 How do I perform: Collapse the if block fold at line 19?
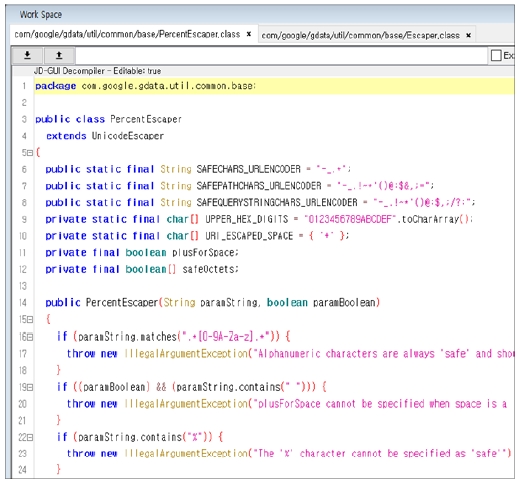(x=30, y=387)
